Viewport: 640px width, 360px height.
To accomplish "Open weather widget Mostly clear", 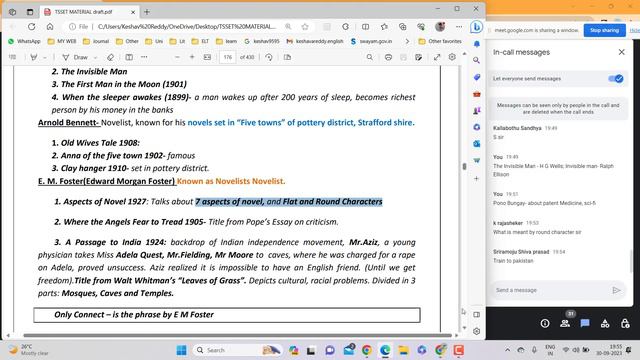I will 29,350.
